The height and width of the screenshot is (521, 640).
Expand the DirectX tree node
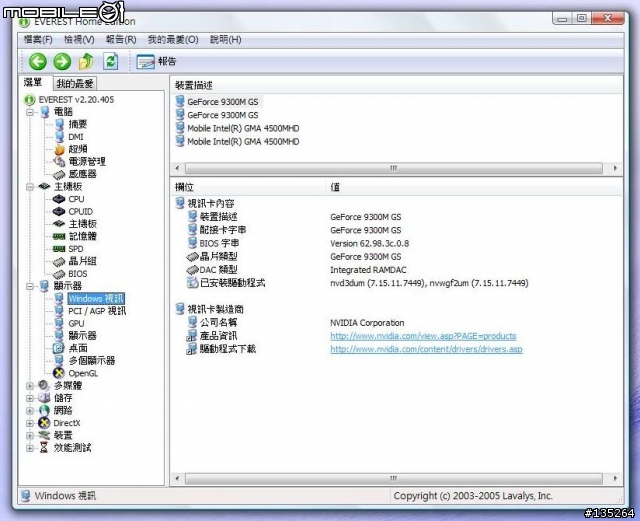tap(30, 423)
